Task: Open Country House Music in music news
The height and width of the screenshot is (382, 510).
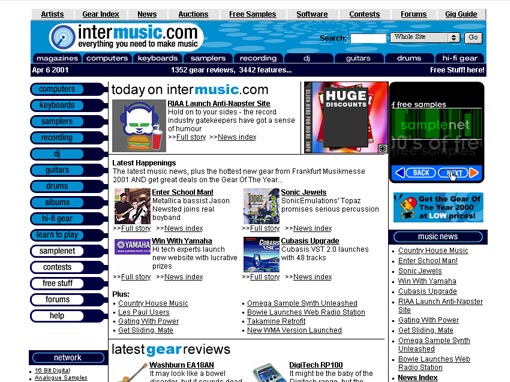Action: [433, 251]
